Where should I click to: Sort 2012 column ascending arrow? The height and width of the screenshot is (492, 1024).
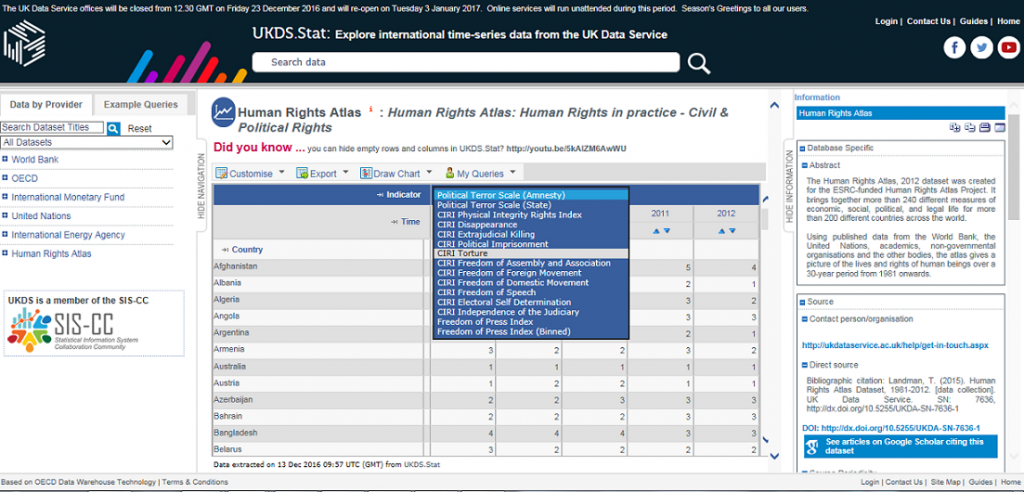coord(722,231)
